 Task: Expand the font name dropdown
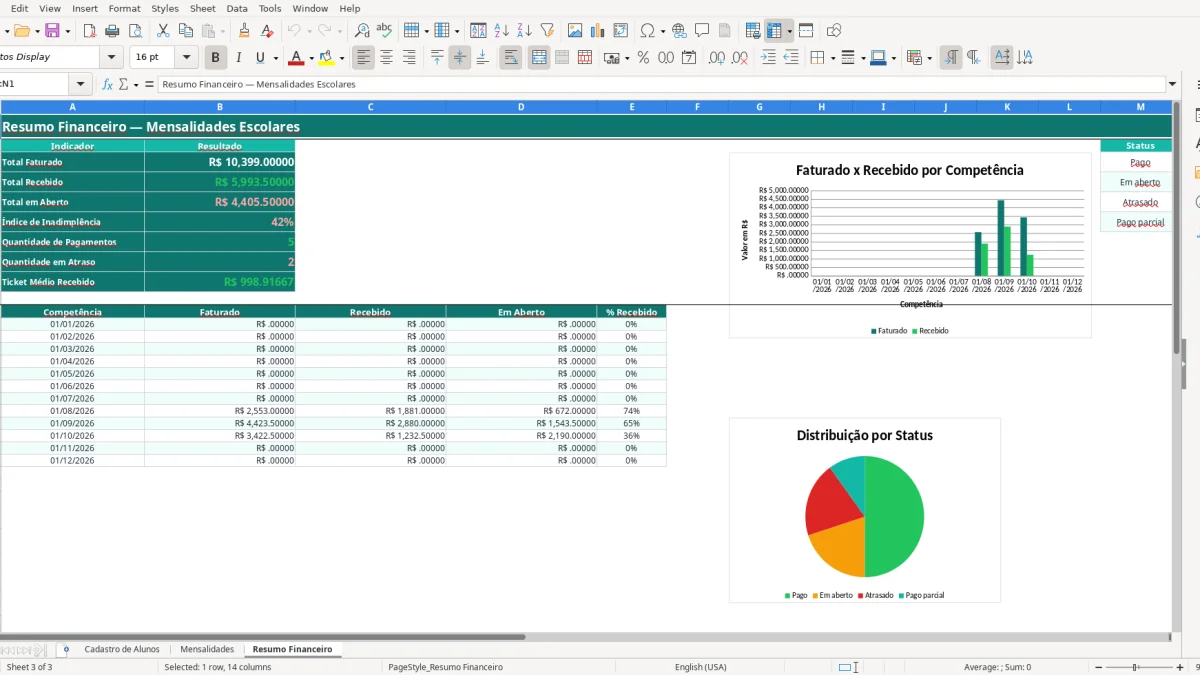112,58
